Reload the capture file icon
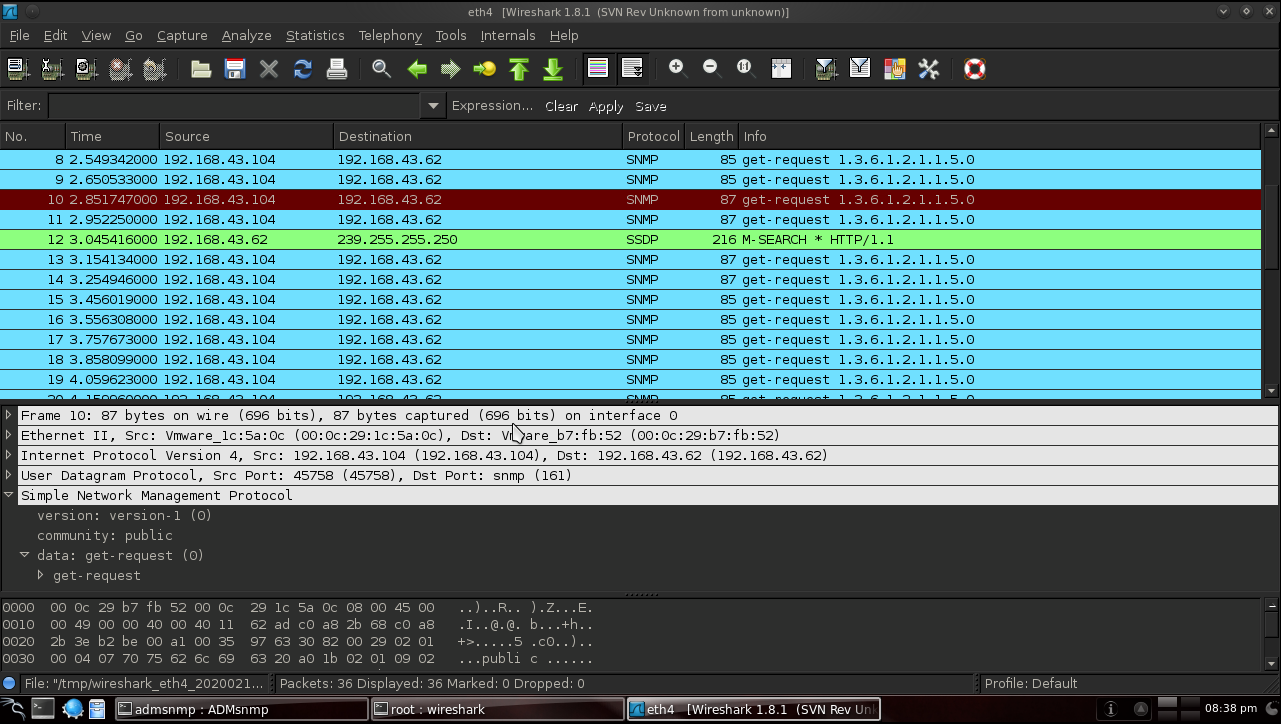 tap(303, 69)
